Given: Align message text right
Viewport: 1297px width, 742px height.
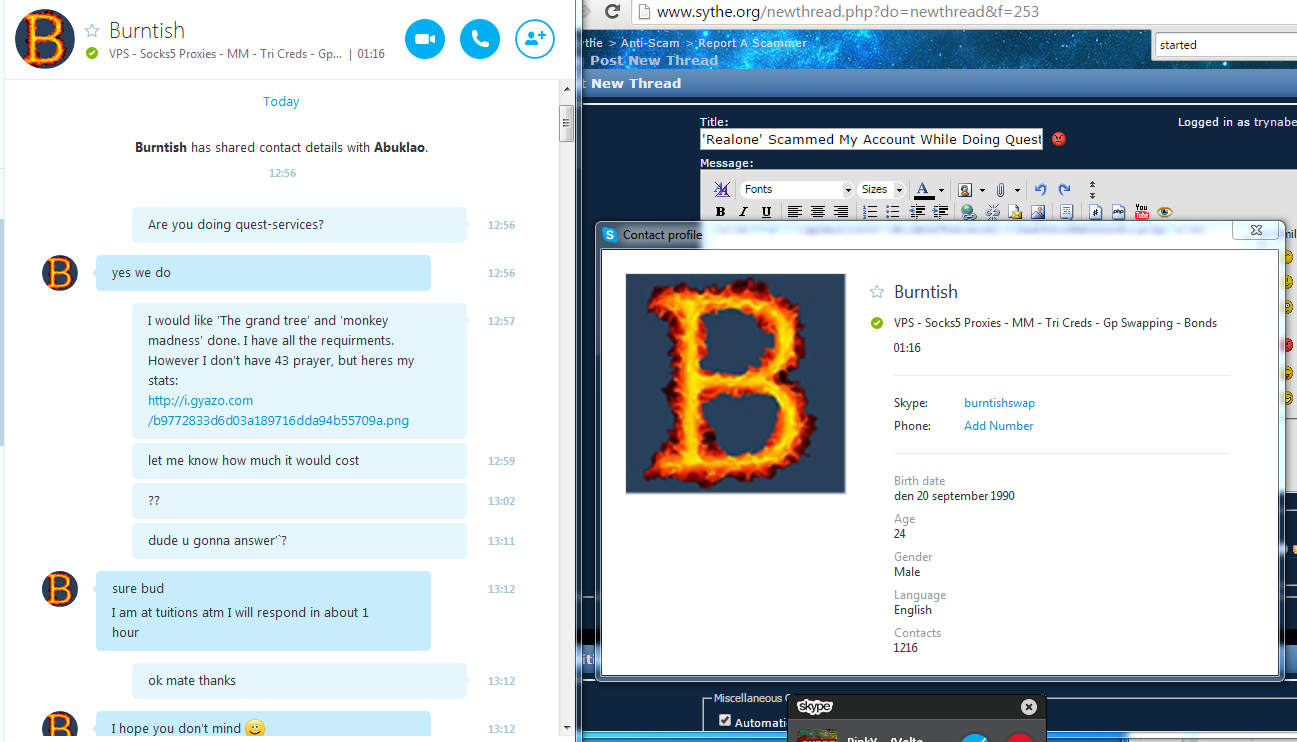Looking at the screenshot, I should tap(841, 212).
